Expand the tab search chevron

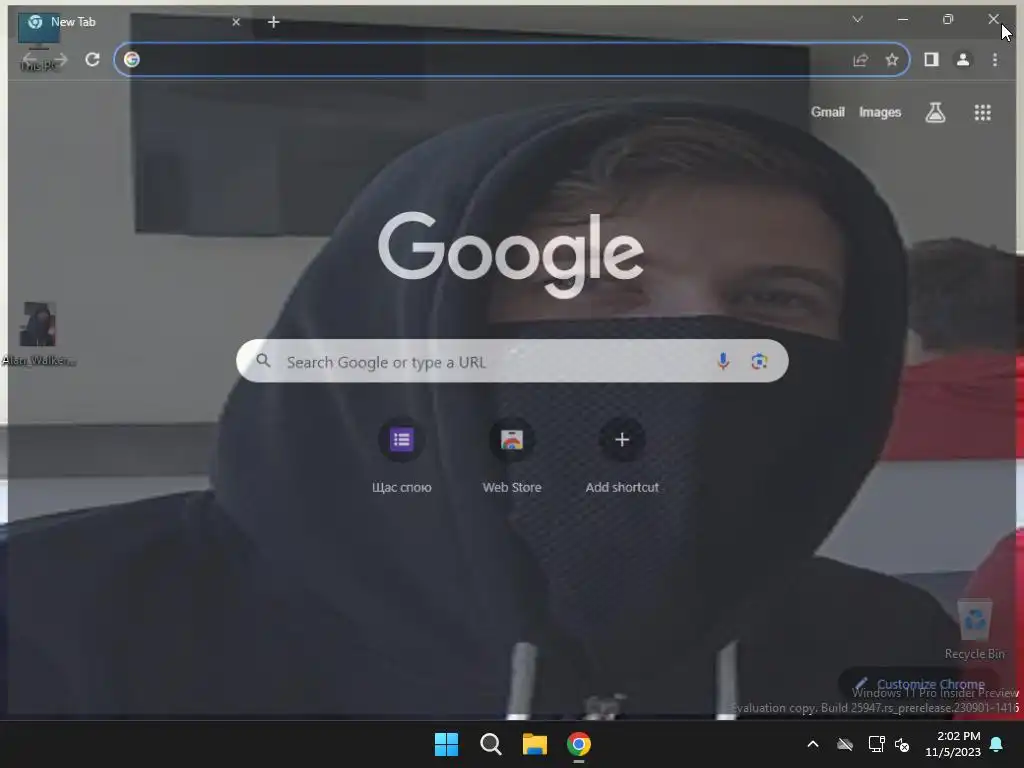[x=857, y=20]
